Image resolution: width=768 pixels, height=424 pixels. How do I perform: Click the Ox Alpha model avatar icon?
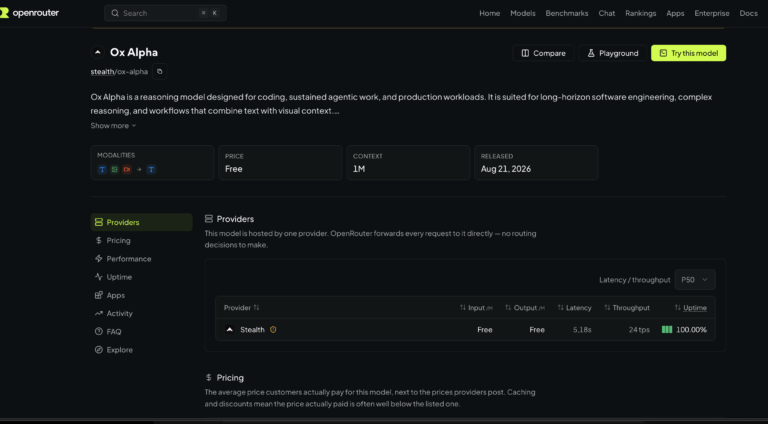pyautogui.click(x=97, y=52)
